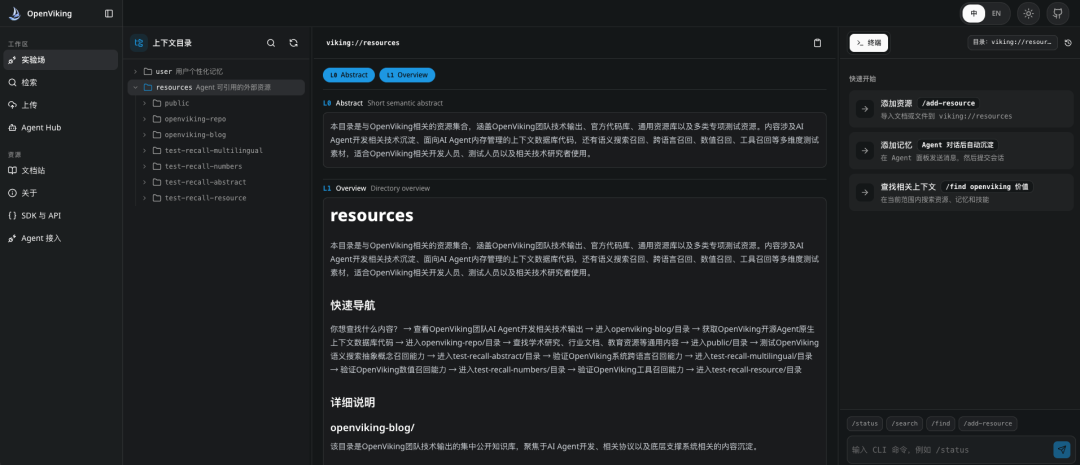Toggle the L0 Abstract pill

tap(349, 75)
